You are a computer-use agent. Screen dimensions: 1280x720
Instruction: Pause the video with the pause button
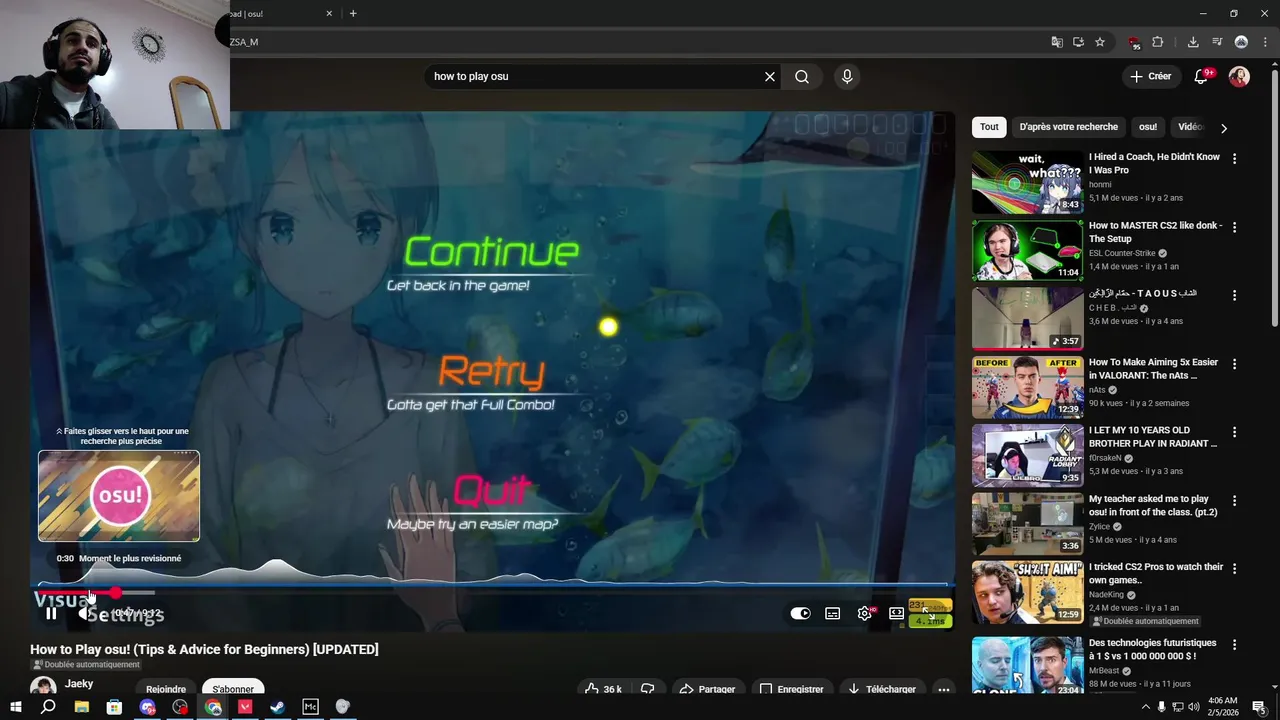pos(51,614)
